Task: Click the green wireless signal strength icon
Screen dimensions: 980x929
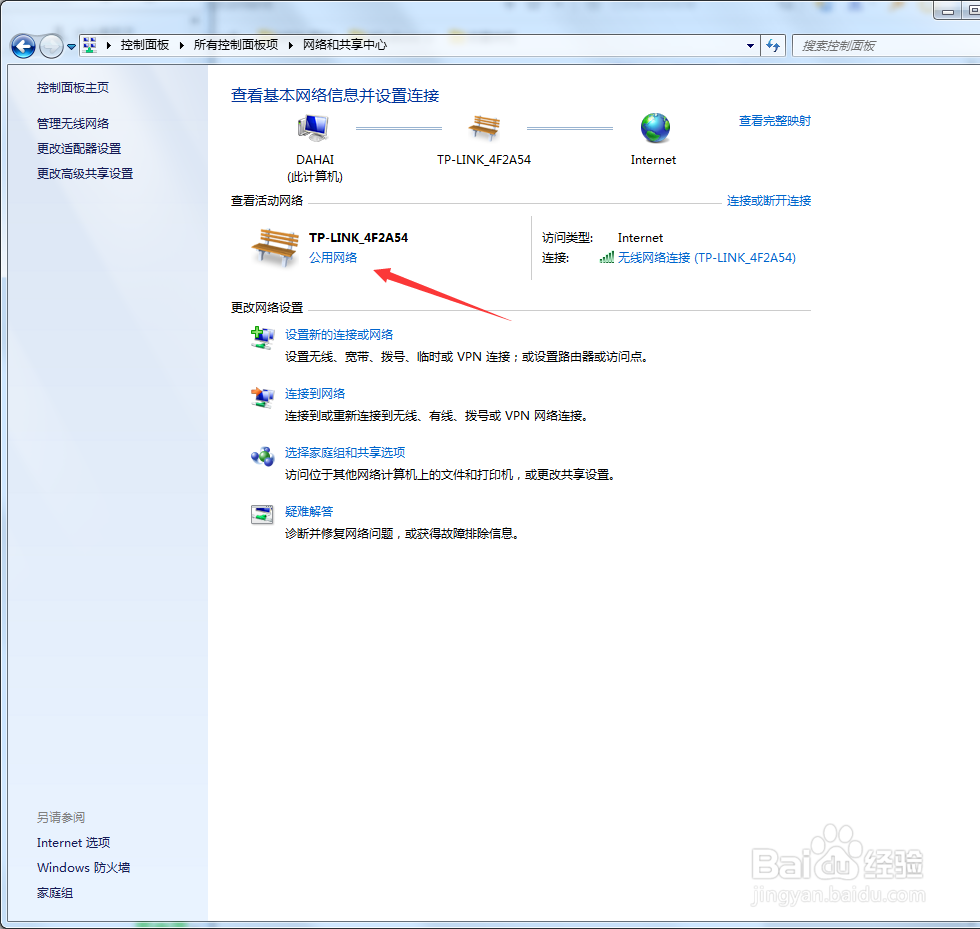Action: [x=607, y=257]
